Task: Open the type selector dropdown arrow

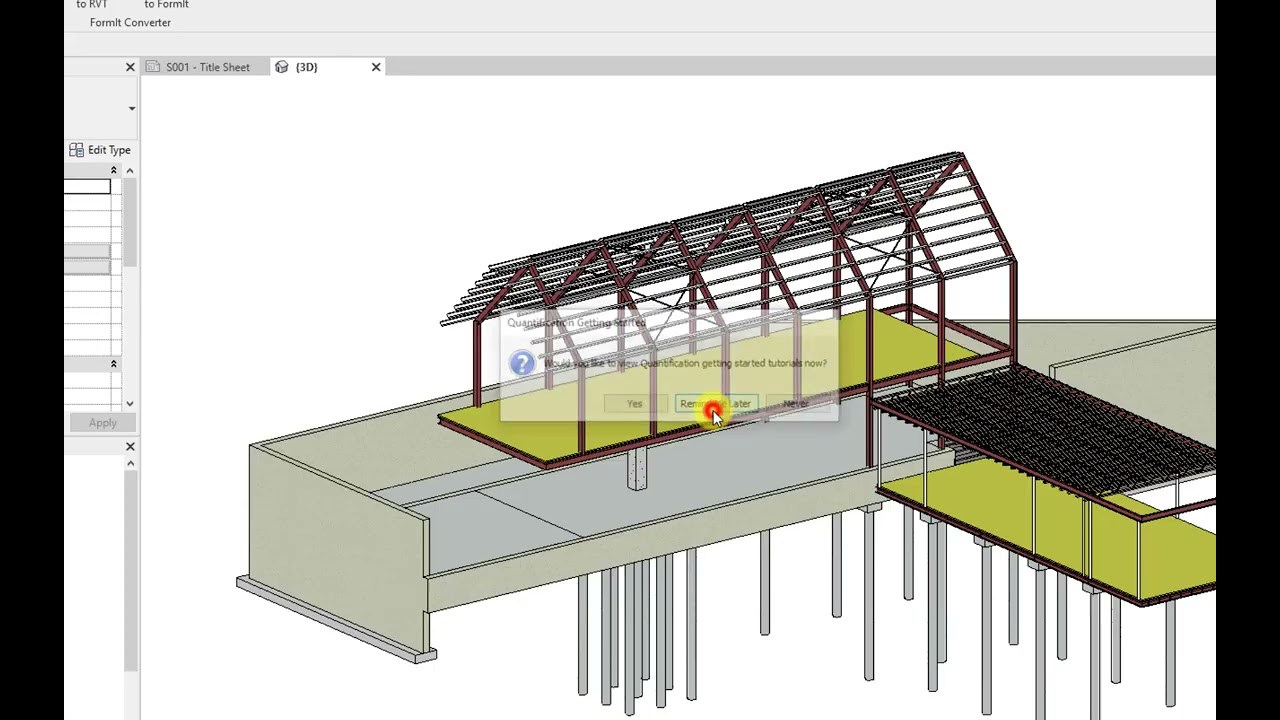Action: click(132, 108)
